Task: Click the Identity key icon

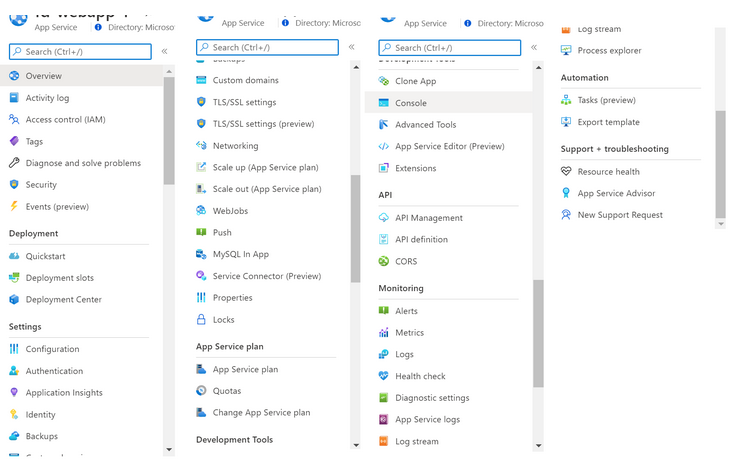Action: [14, 414]
